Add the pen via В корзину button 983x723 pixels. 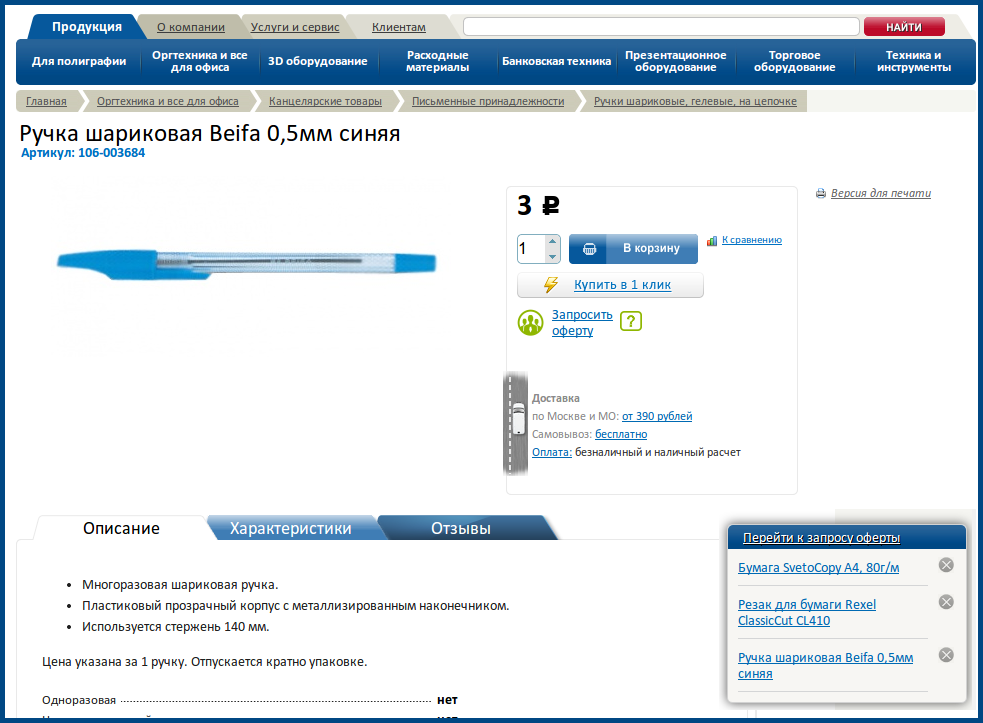tap(633, 249)
